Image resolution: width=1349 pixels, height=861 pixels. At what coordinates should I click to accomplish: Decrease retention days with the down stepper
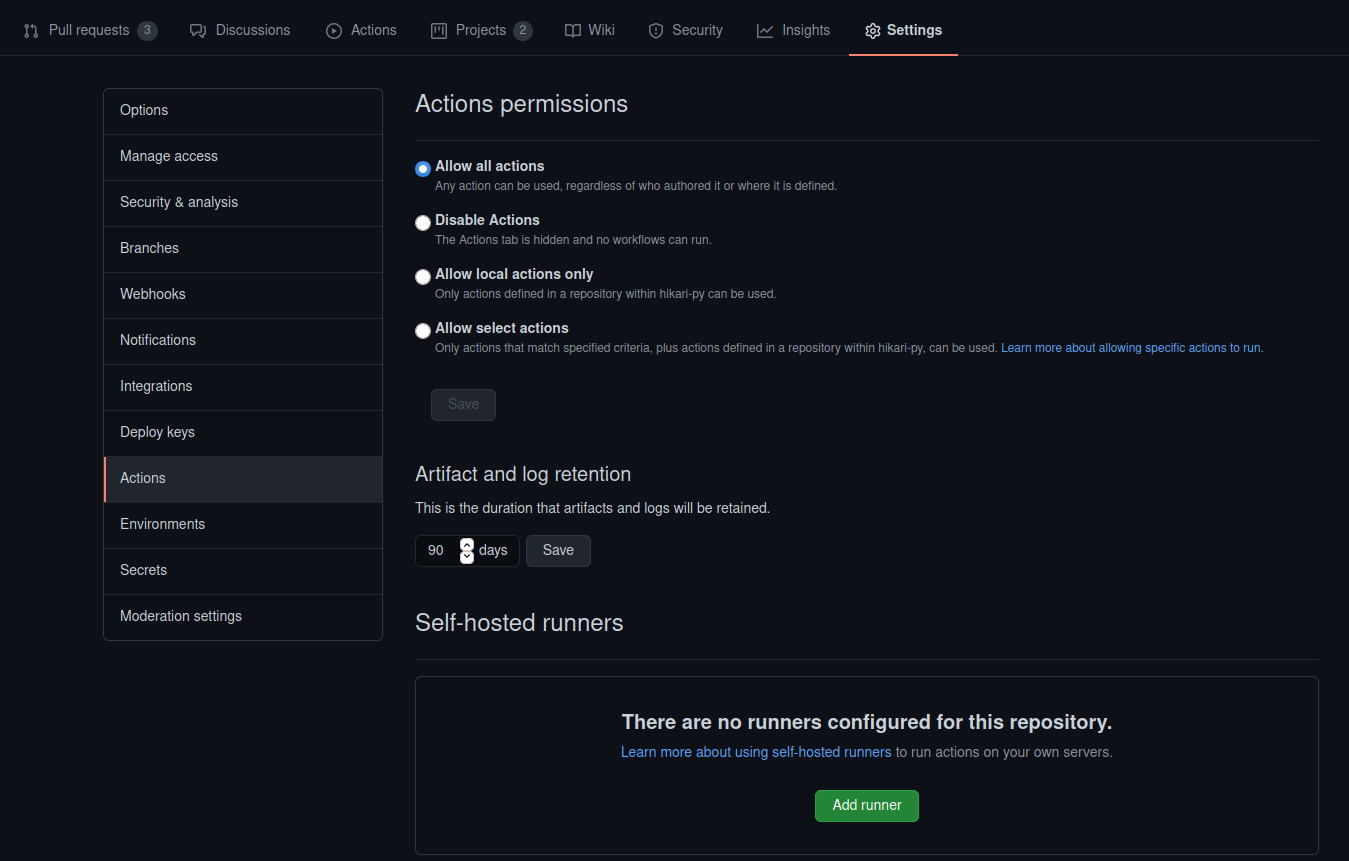point(466,557)
